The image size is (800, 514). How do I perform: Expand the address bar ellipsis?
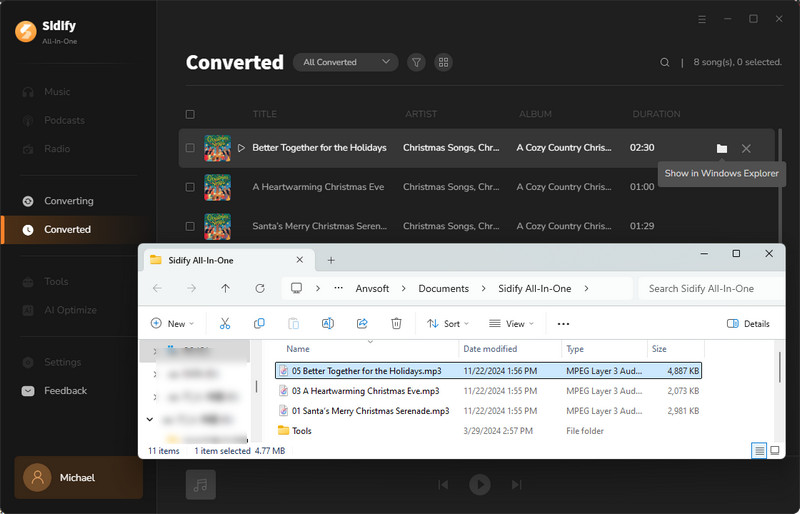coord(338,288)
